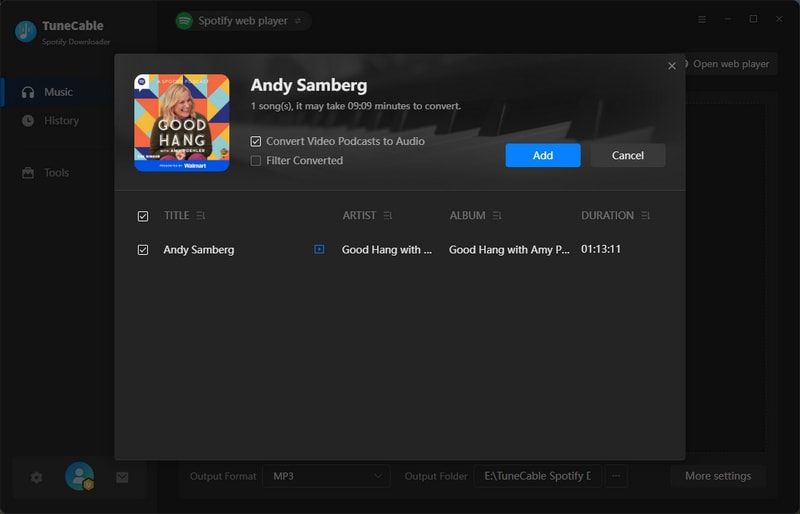Click the Good Hang podcast cover thumbnail
The width and height of the screenshot is (800, 514).
pyautogui.click(x=182, y=123)
